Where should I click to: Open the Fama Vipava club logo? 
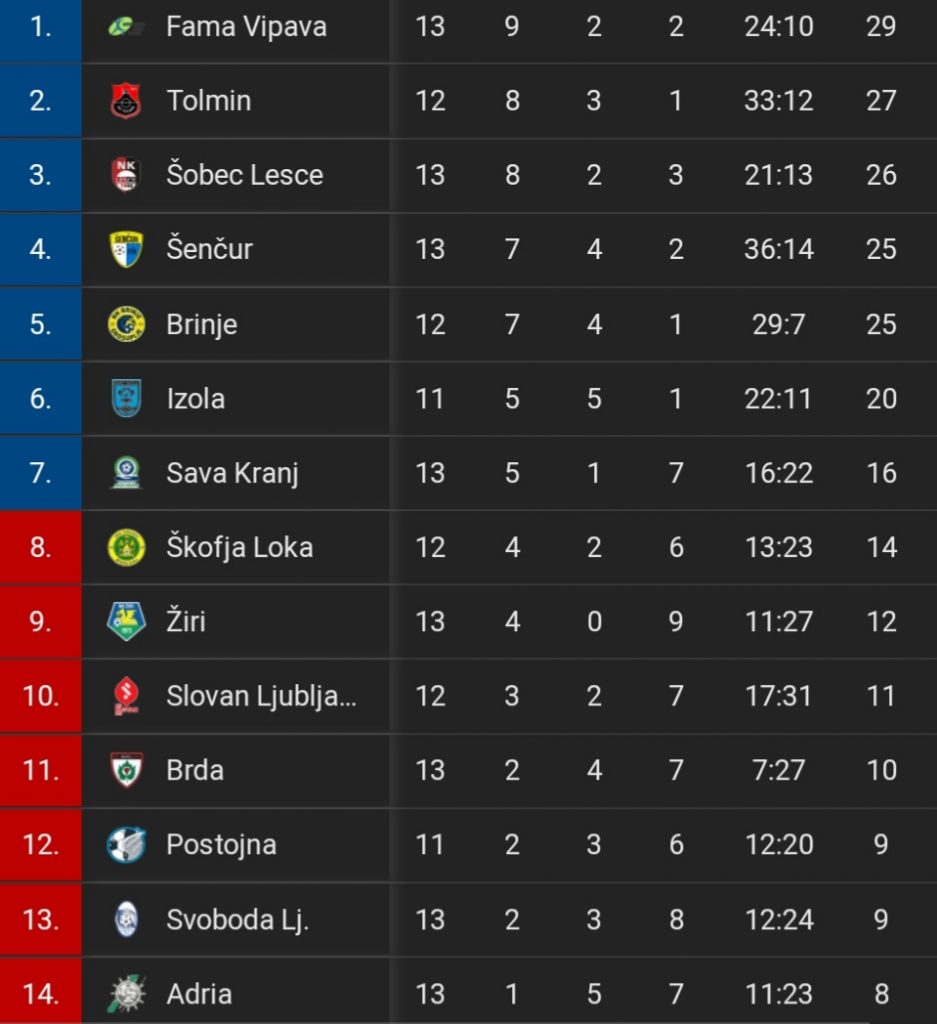126,27
